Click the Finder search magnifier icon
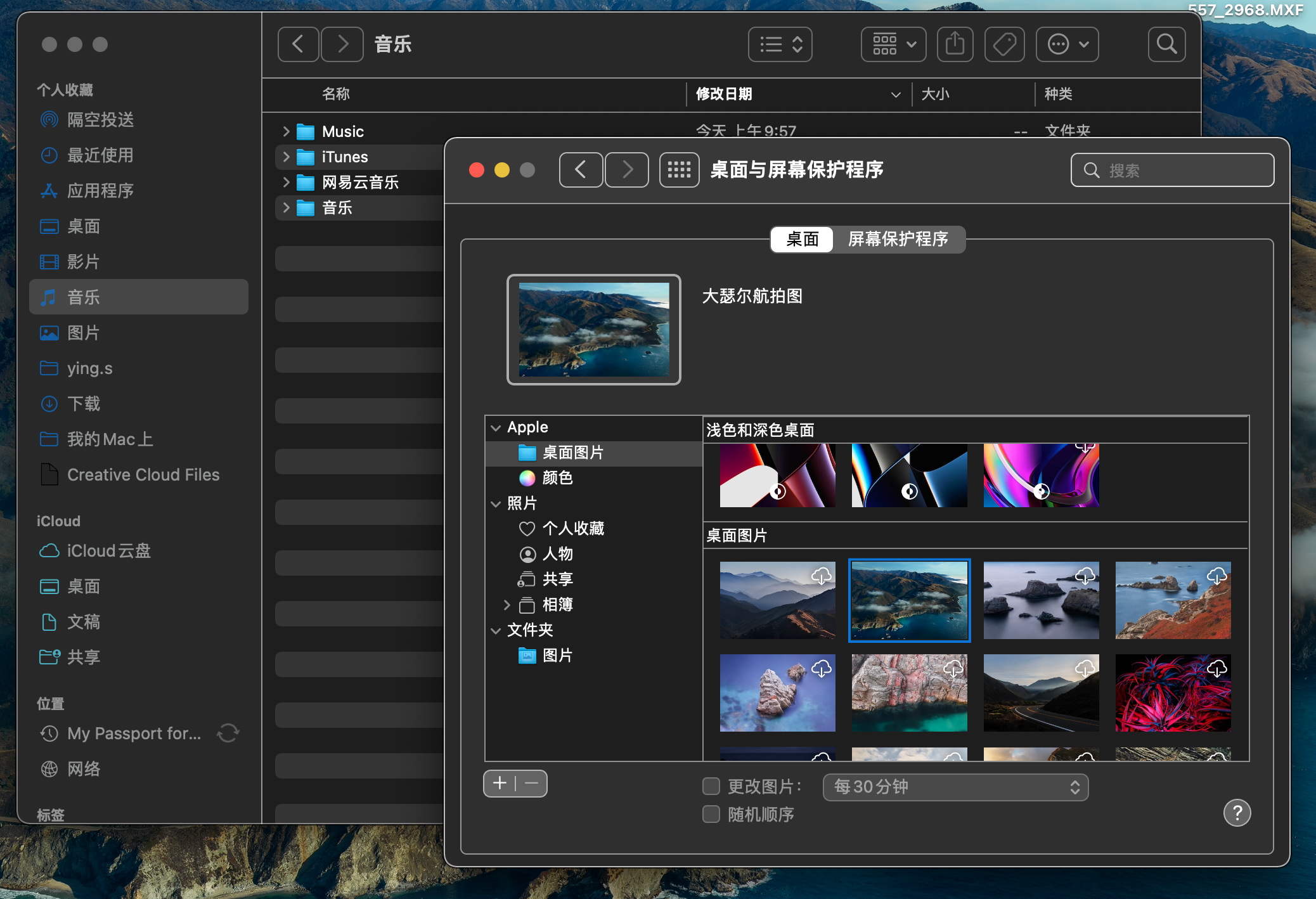 (1166, 44)
